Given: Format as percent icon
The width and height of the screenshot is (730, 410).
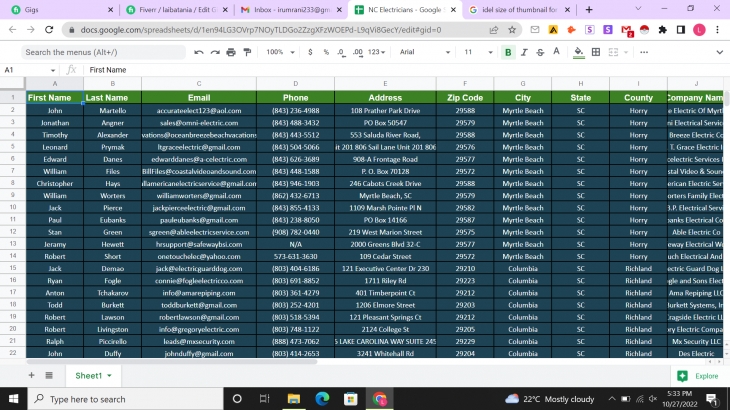Looking at the screenshot, I should pos(326,52).
